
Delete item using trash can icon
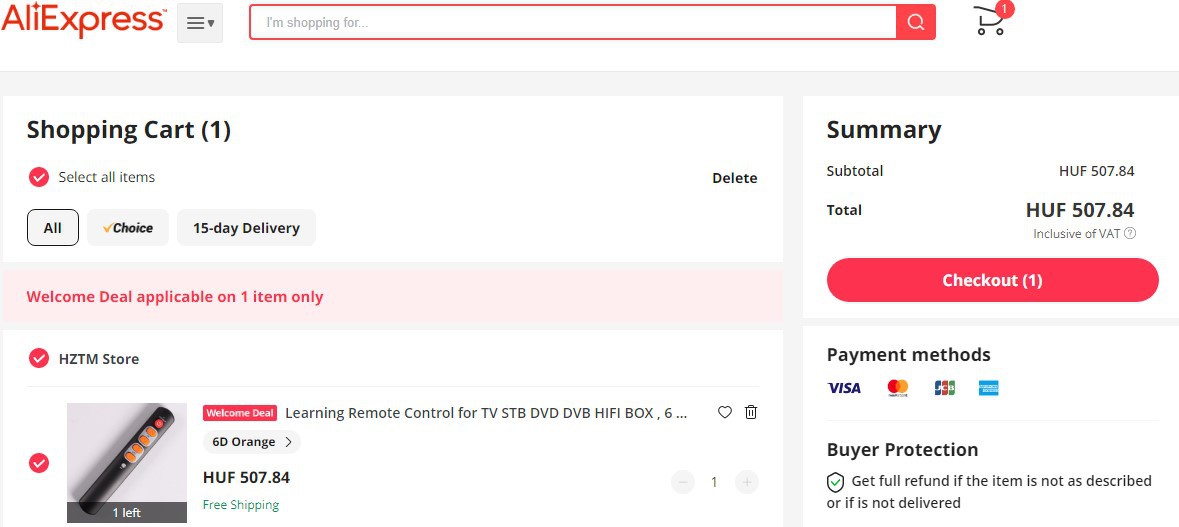click(751, 412)
